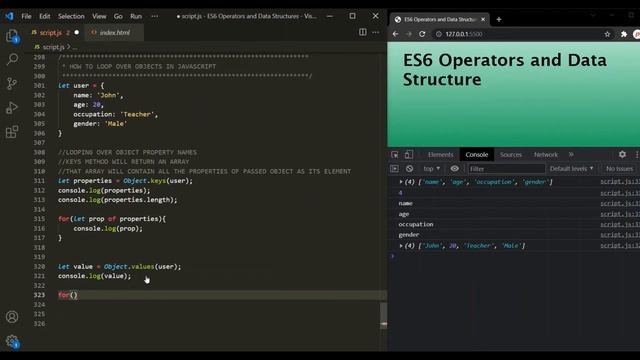This screenshot has height=360, width=640.
Task: Show more DevTools tabs chevron
Action: [x=571, y=155]
